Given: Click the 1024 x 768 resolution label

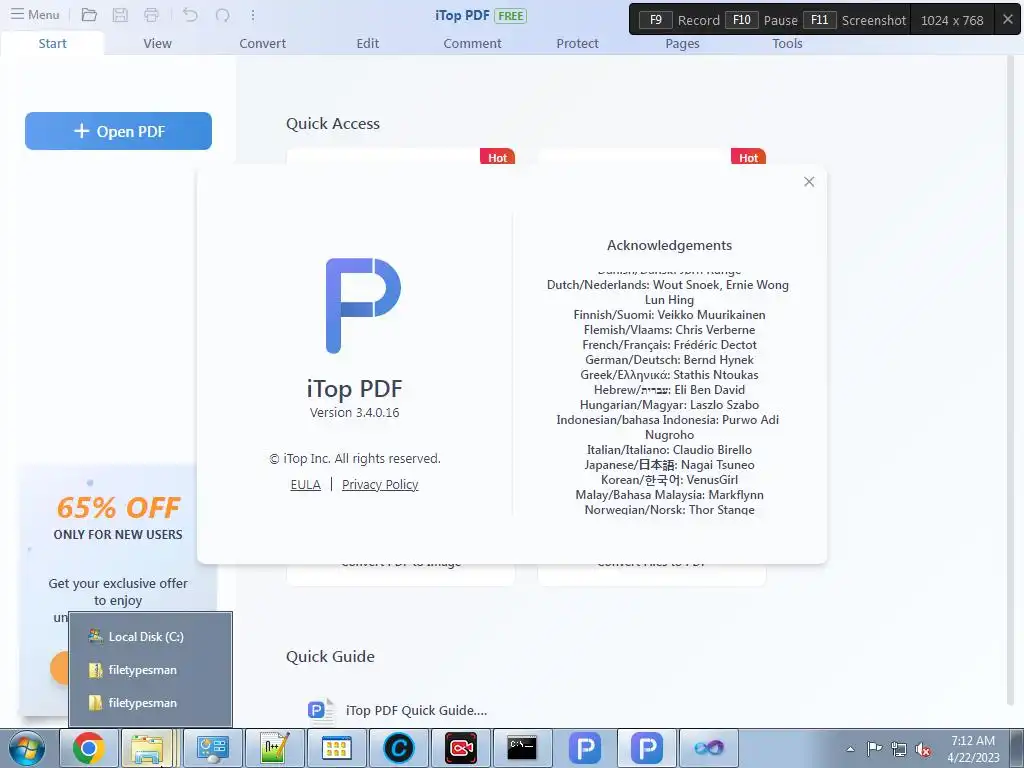Looking at the screenshot, I should click(952, 20).
